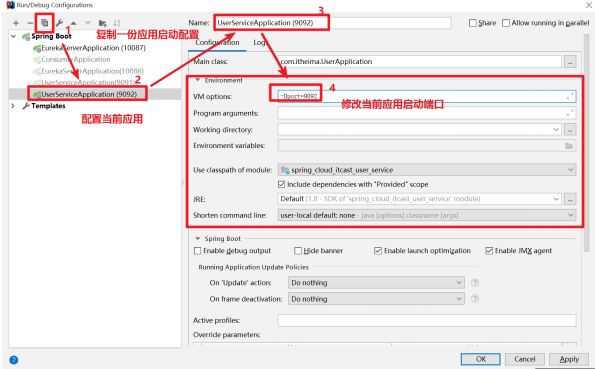Select EurekaServerApplication (10087) configuration
Viewport: 595px width, 369px height.
pos(93,48)
